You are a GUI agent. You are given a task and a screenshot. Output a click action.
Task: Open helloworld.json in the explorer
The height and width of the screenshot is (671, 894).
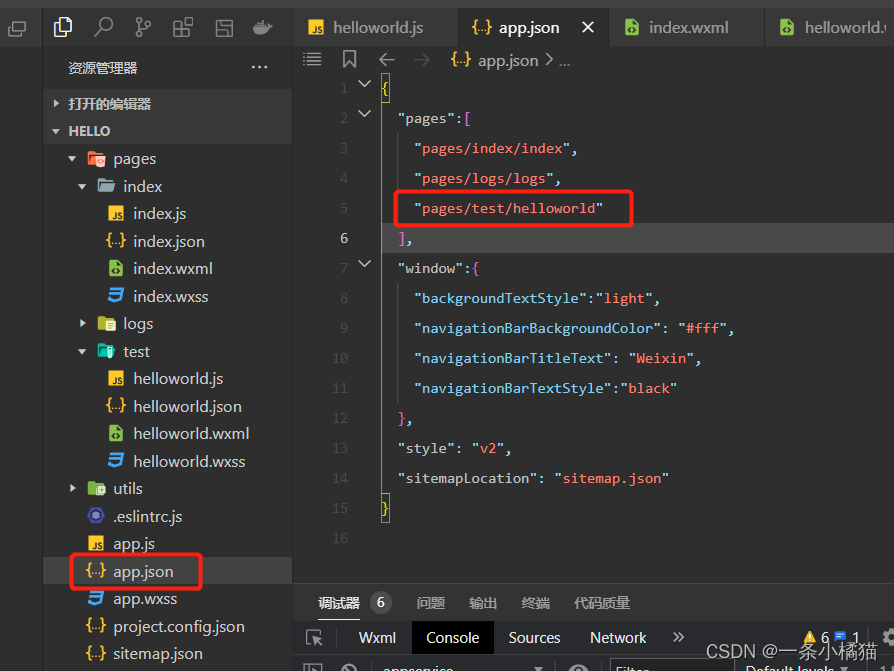pos(187,406)
